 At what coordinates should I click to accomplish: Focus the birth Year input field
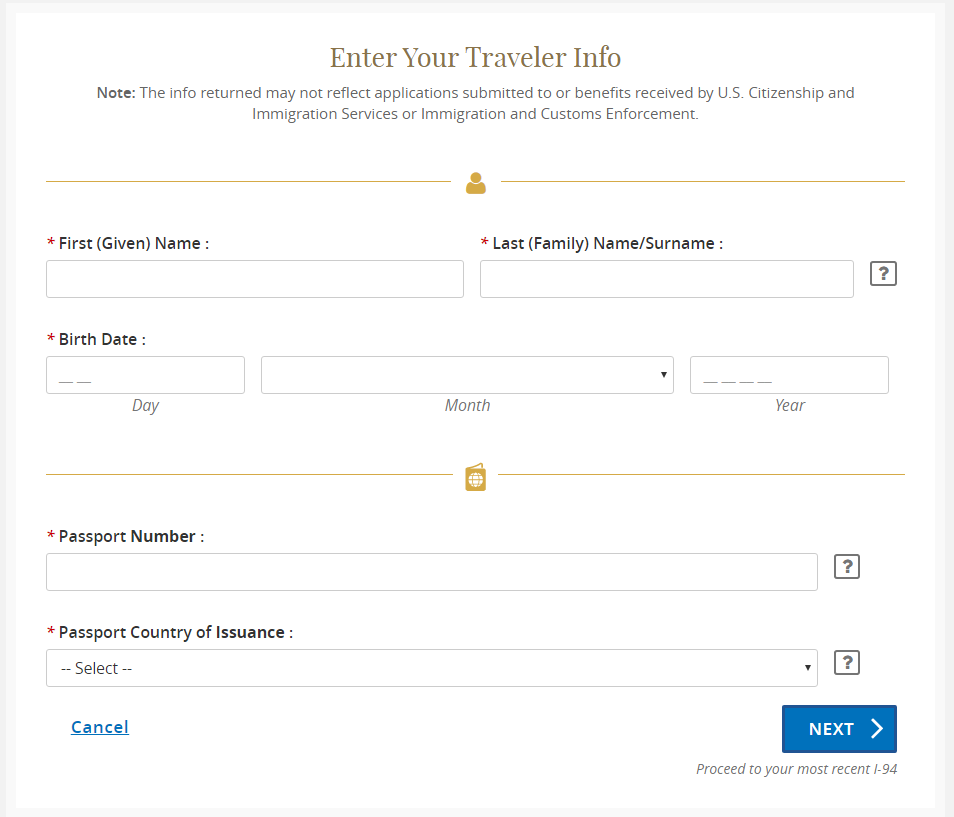789,375
